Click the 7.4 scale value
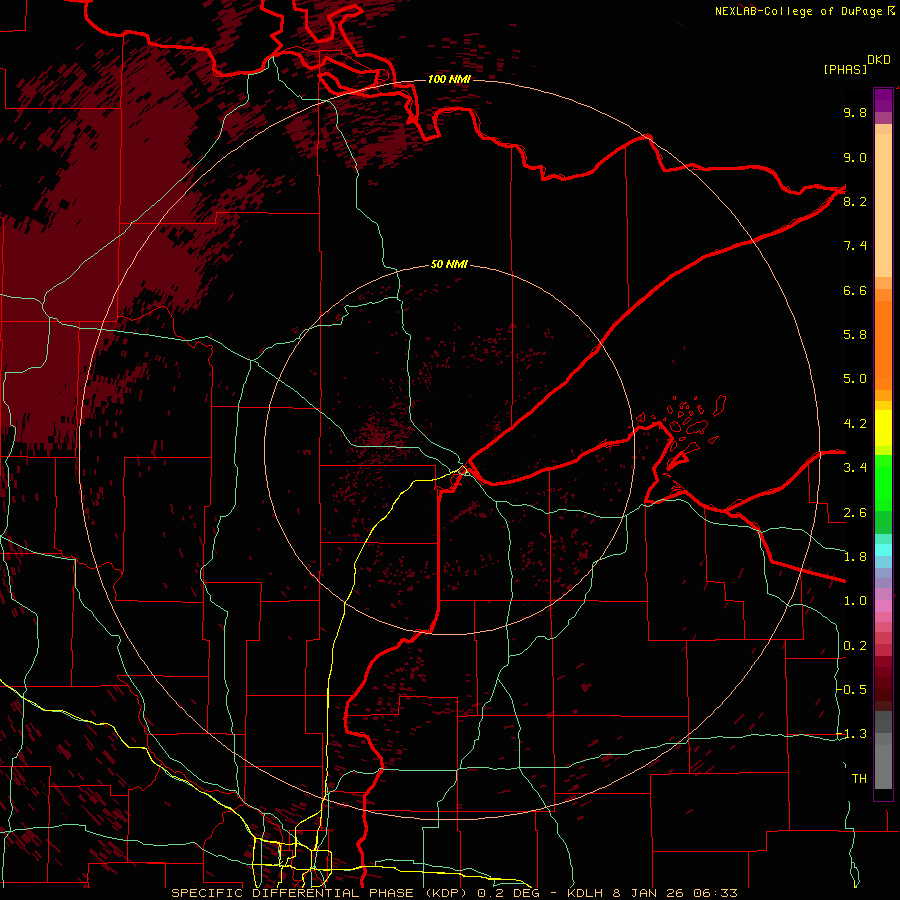The image size is (900, 900). click(855, 246)
